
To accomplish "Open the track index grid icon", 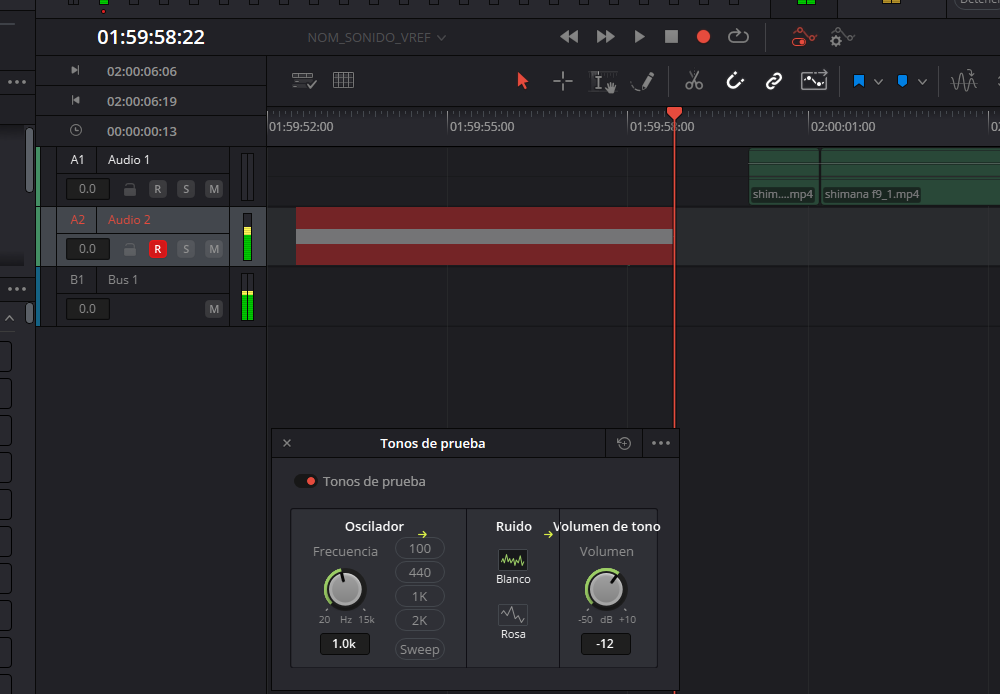I will pos(343,79).
